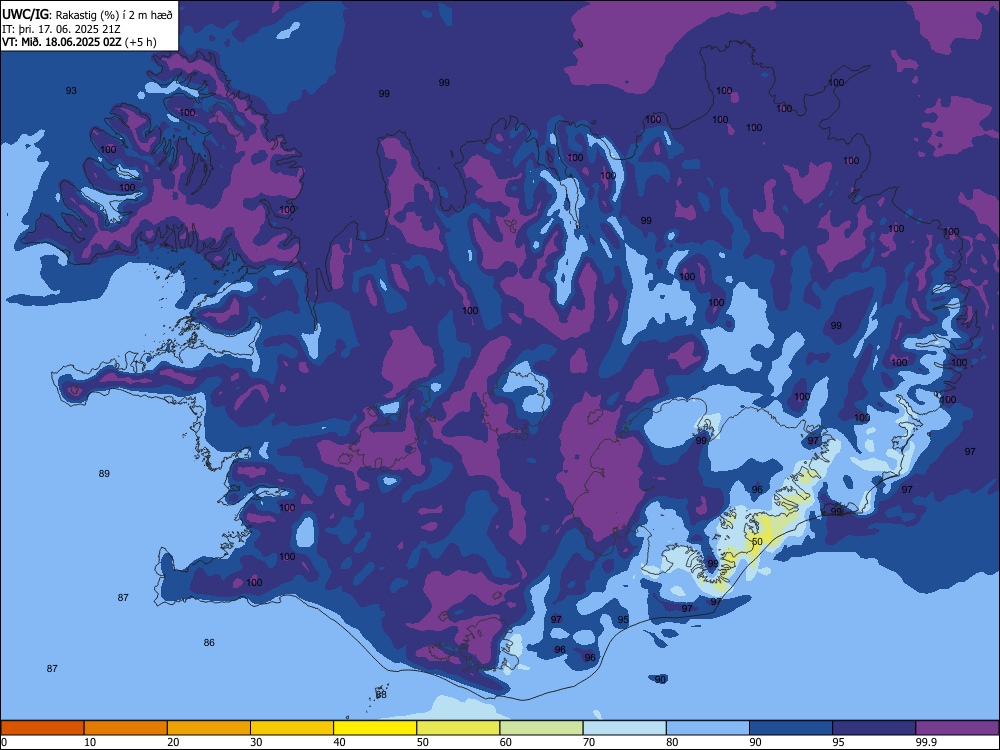
Task: Click the '70' label on the color scale
Action: coord(589,742)
